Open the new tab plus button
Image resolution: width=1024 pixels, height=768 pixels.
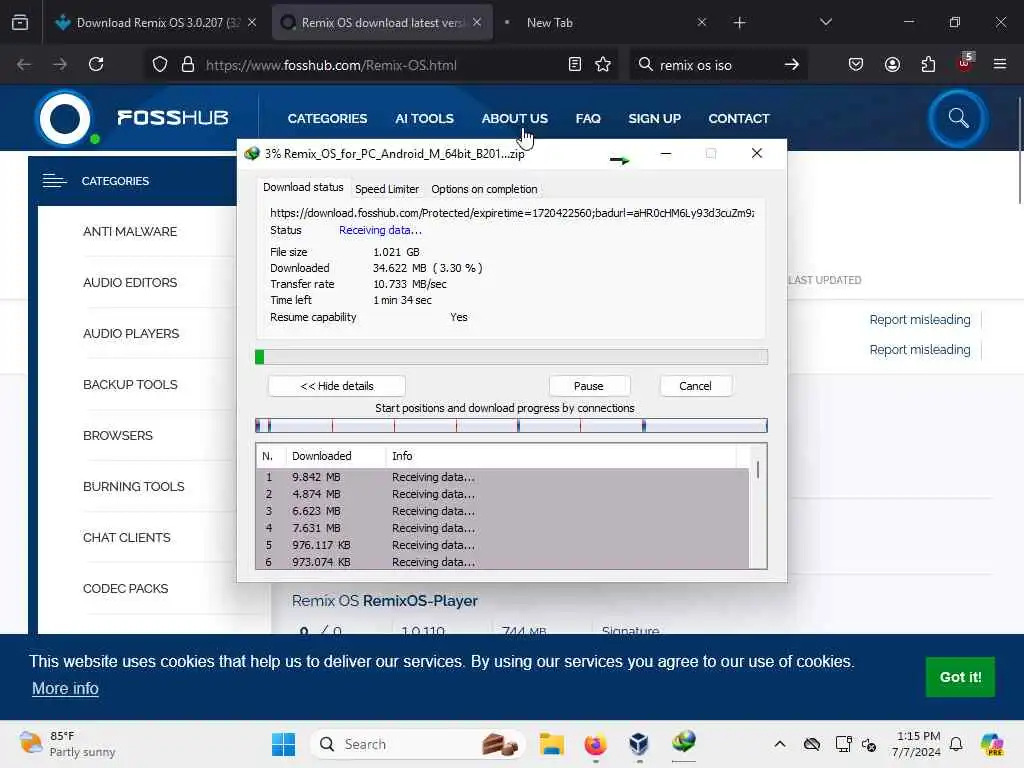coord(739,23)
